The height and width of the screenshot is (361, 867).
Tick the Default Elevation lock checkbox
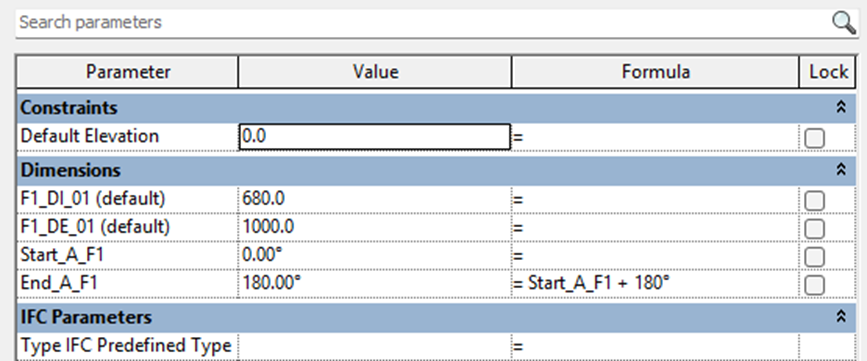click(x=814, y=138)
